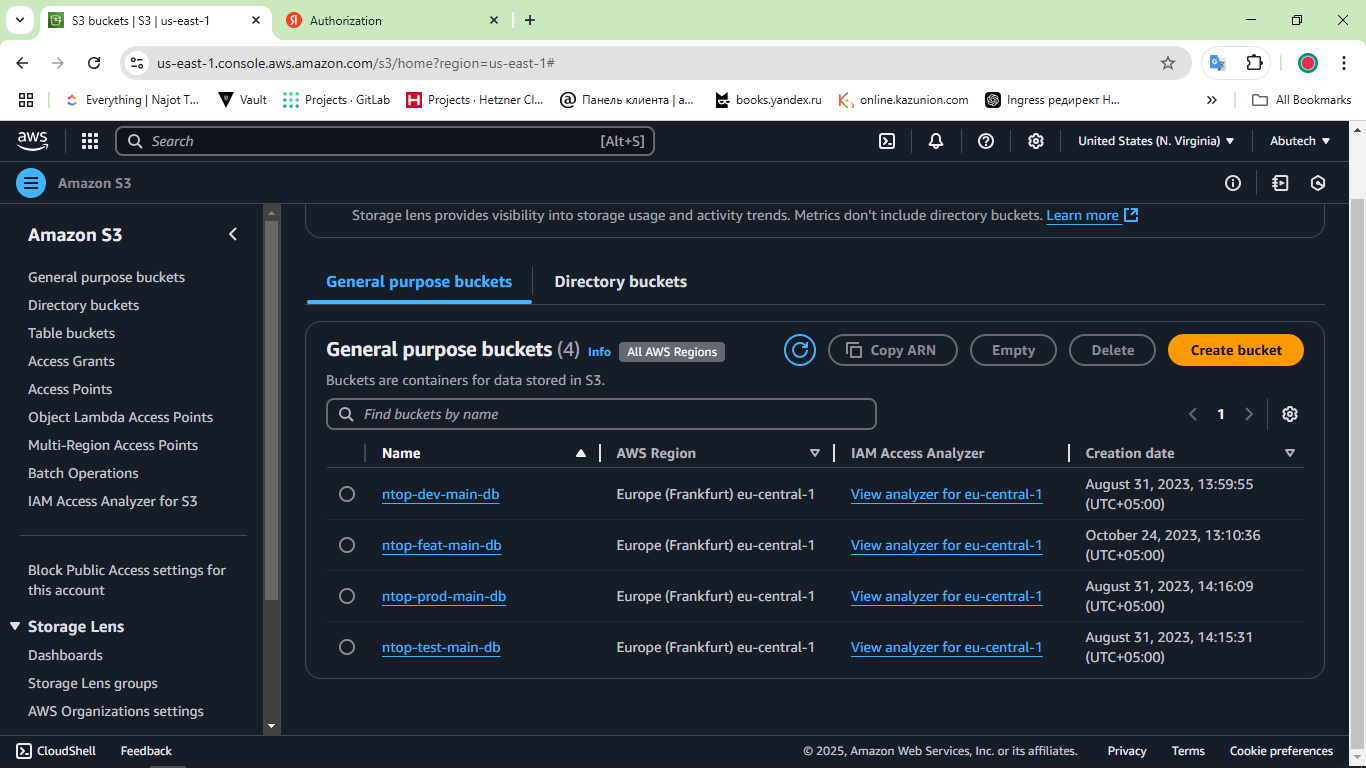Switch to General purpose buckets tab
The image size is (1366, 768).
[419, 282]
